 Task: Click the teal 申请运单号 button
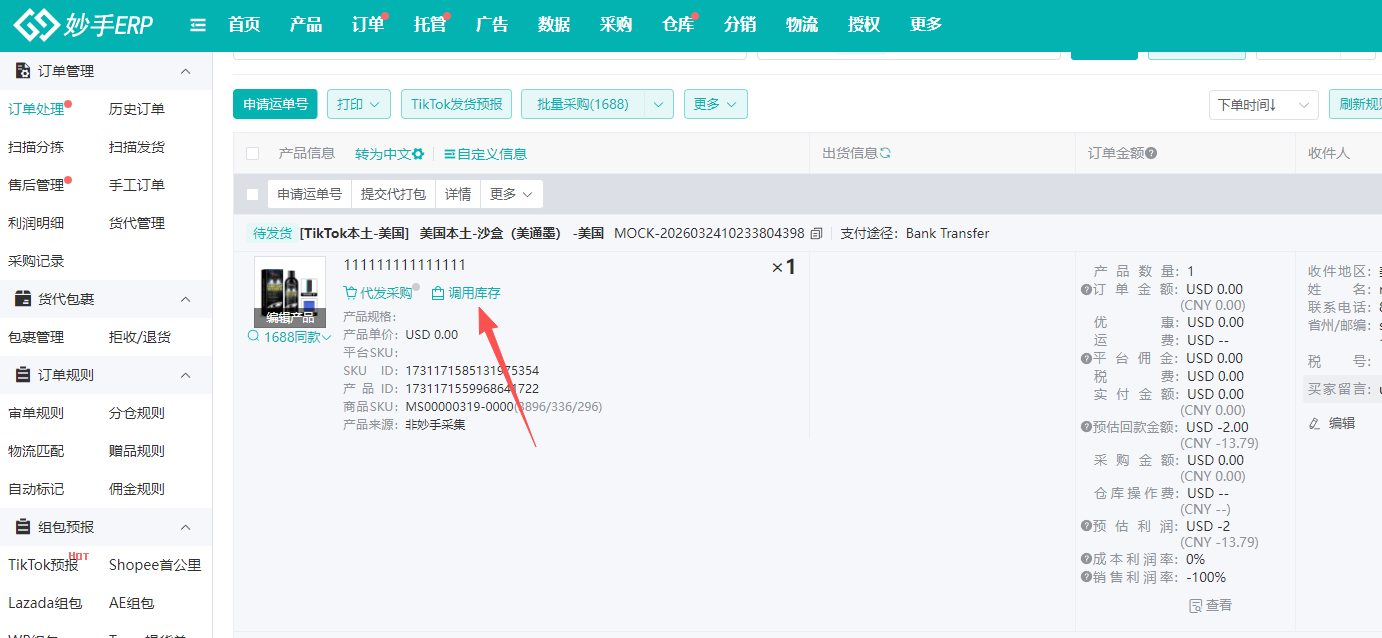click(x=275, y=104)
